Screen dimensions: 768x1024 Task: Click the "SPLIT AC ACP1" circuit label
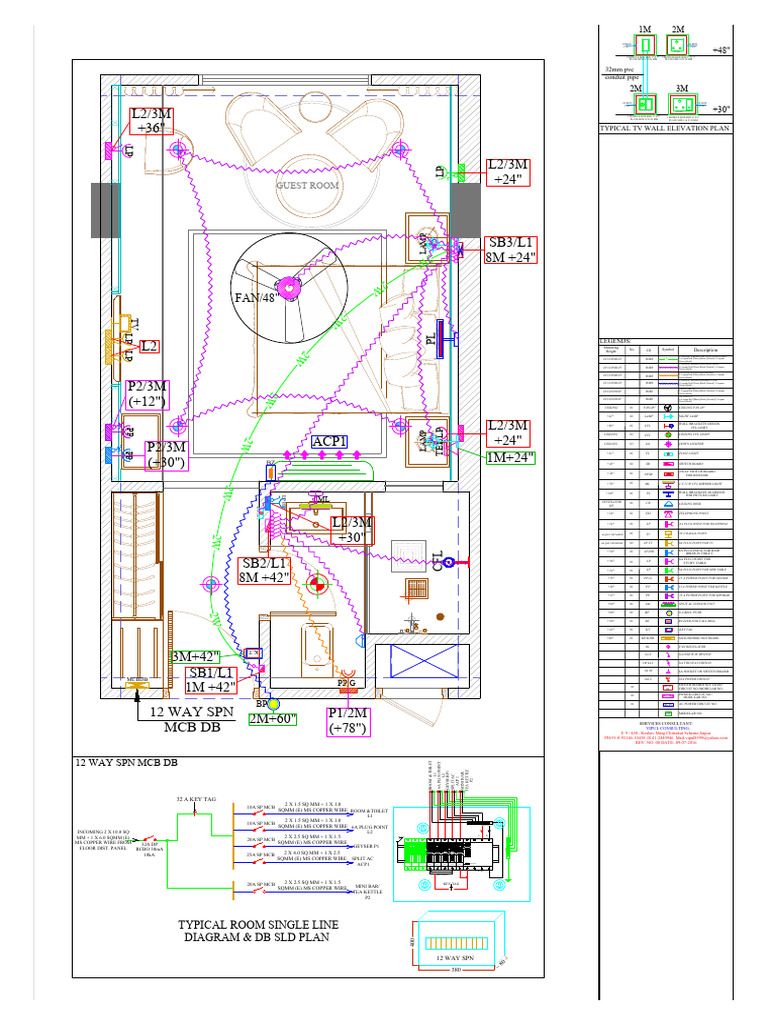tap(363, 861)
